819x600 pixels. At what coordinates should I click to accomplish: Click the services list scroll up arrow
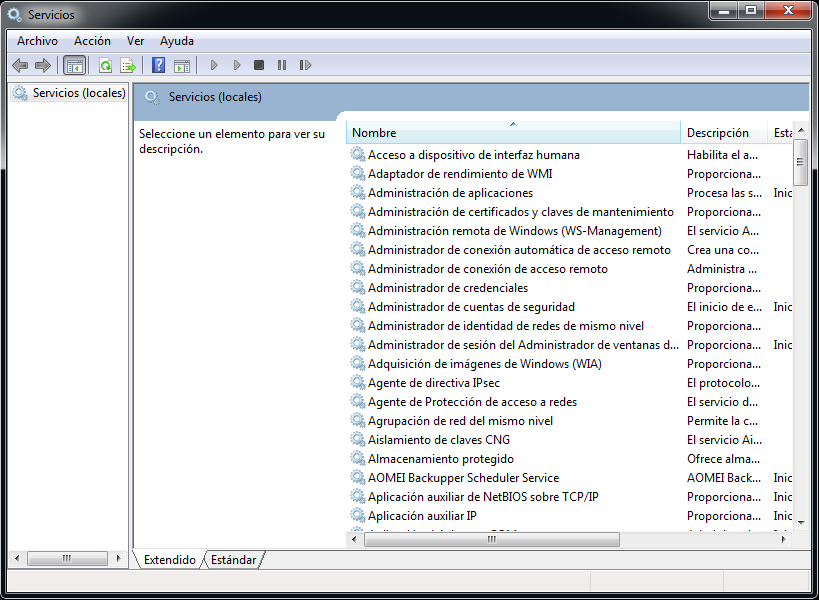(801, 130)
